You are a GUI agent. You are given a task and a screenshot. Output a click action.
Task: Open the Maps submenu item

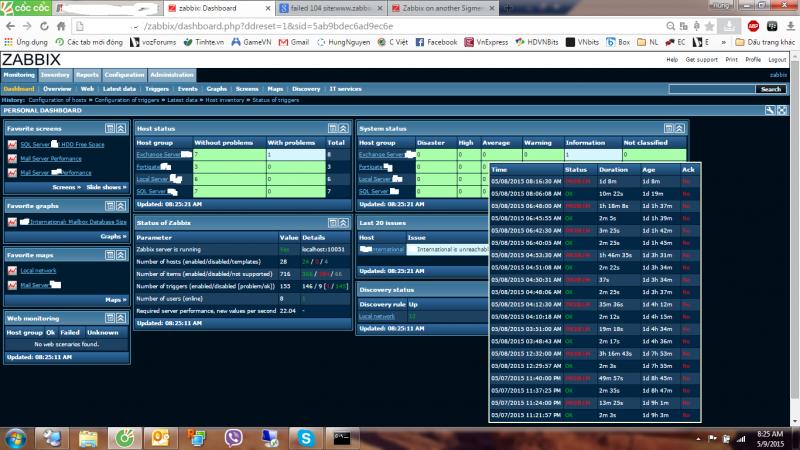click(x=275, y=89)
